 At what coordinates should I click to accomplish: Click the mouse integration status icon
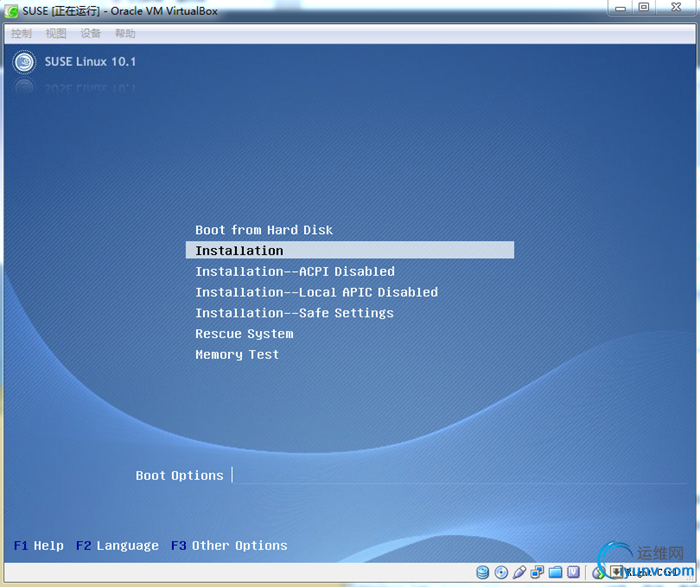pyautogui.click(x=598, y=572)
